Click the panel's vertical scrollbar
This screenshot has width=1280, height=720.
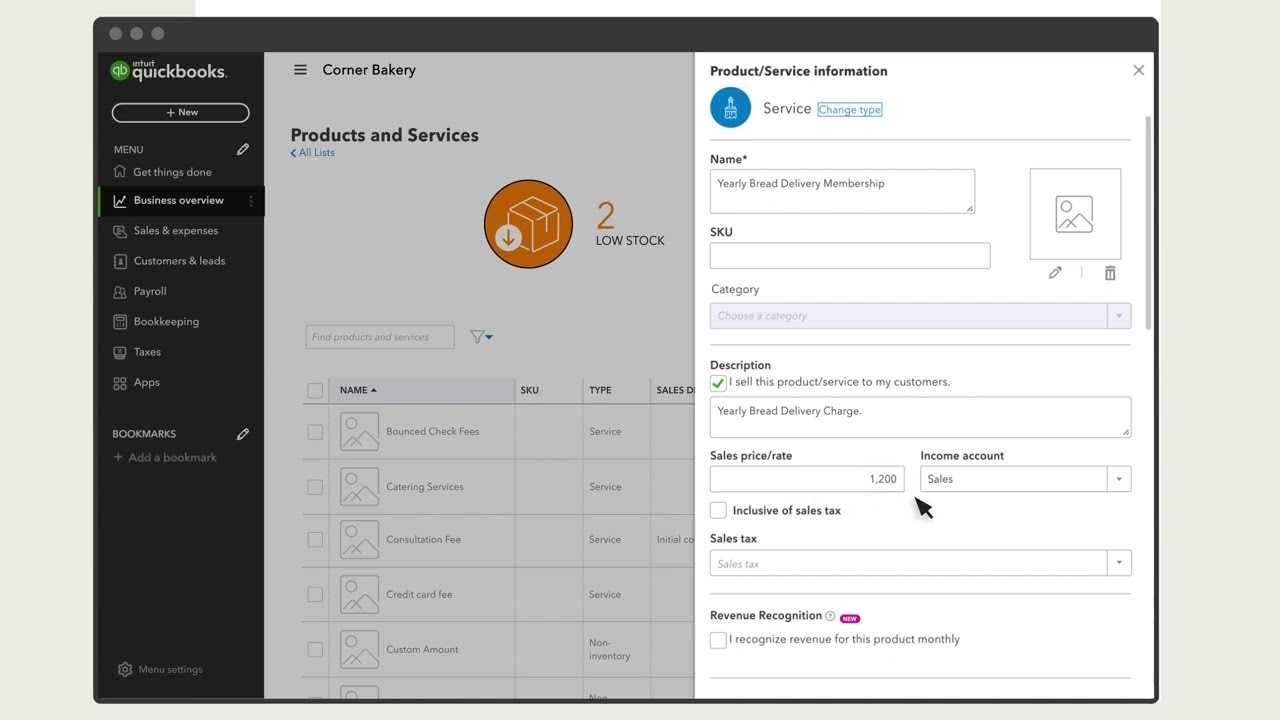[x=1148, y=220]
